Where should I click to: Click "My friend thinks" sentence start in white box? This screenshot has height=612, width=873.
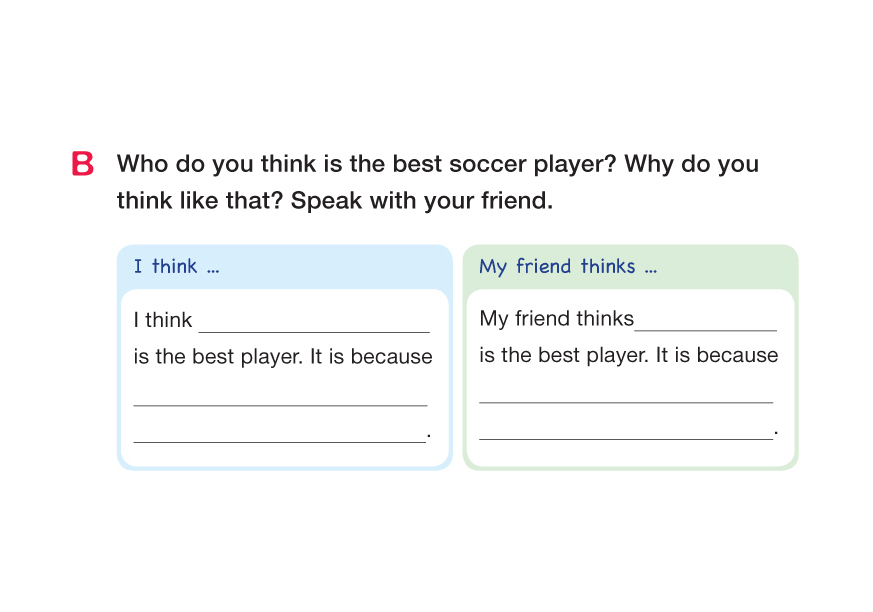pos(556,319)
